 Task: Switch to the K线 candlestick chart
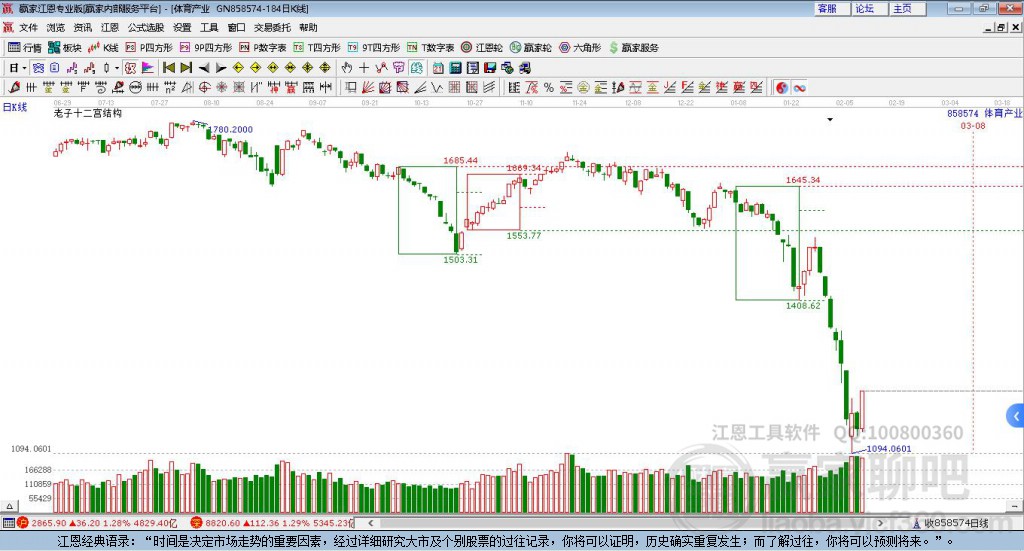tap(103, 48)
